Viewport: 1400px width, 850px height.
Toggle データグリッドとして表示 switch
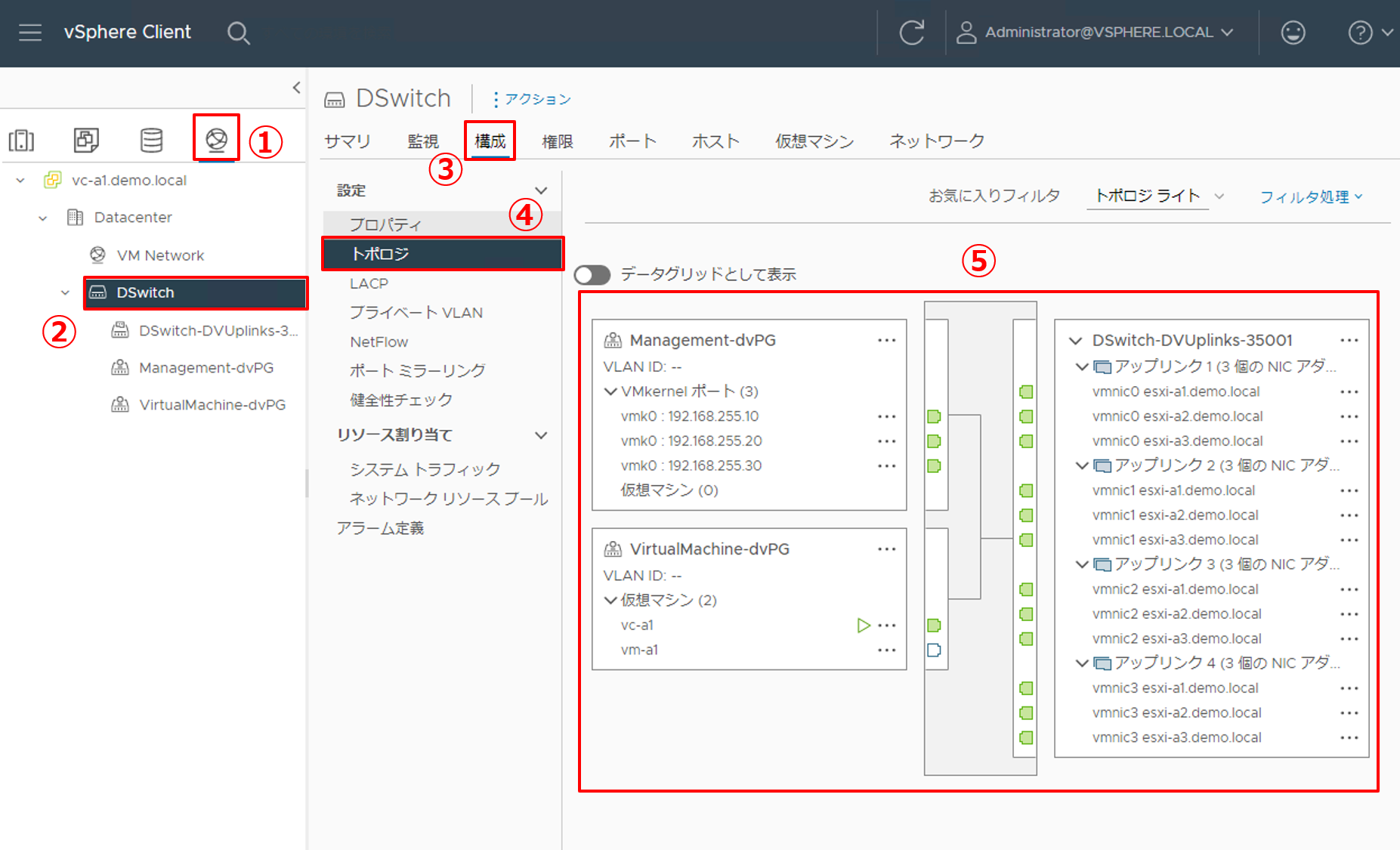point(592,275)
